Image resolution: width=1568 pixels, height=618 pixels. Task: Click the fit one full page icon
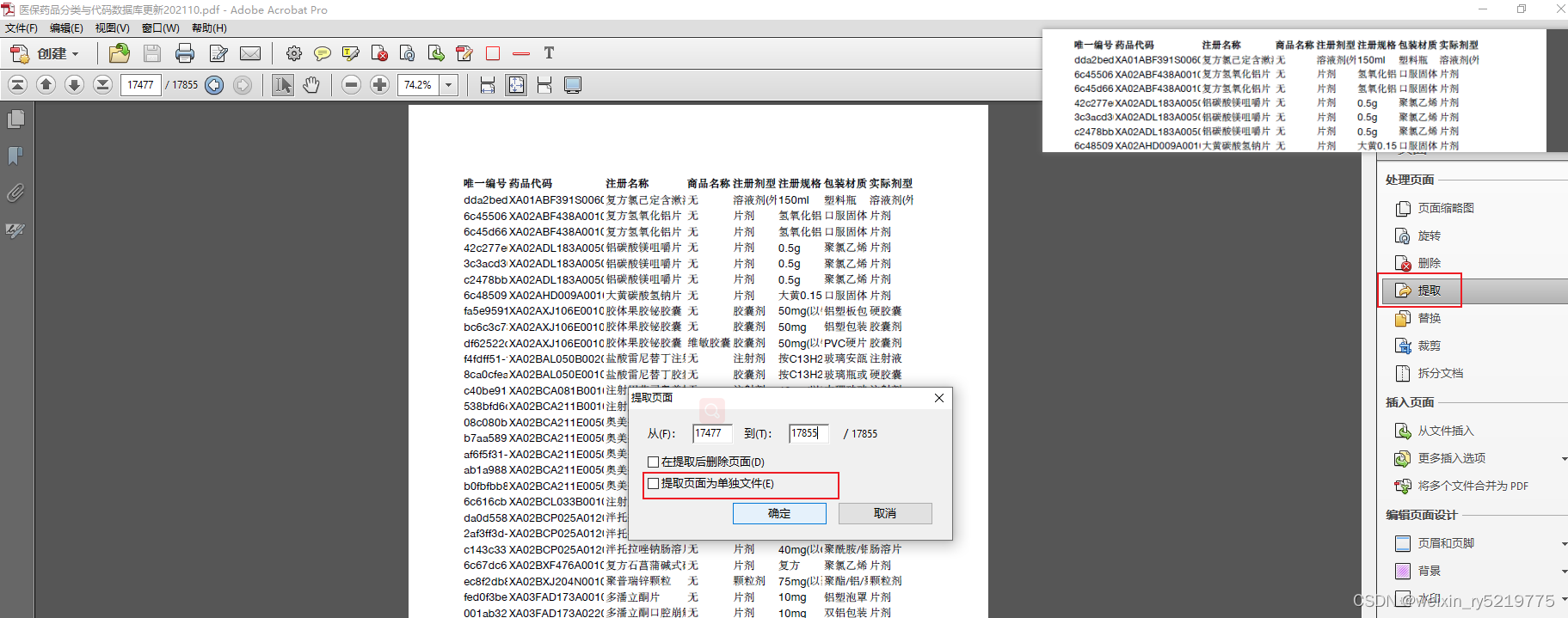tap(516, 84)
